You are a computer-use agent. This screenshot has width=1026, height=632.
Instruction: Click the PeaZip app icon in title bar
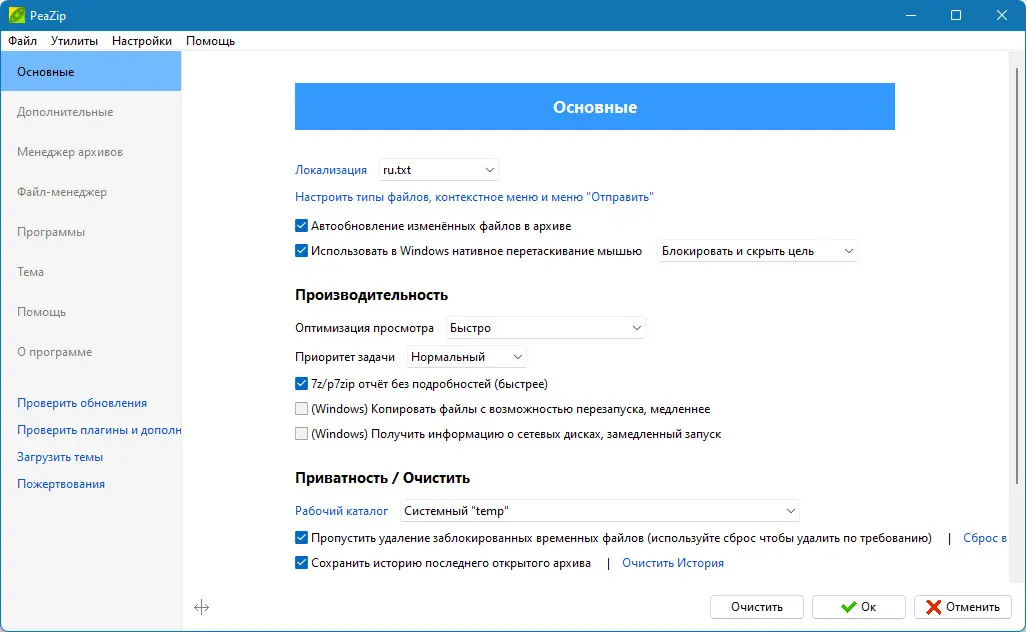(16, 14)
